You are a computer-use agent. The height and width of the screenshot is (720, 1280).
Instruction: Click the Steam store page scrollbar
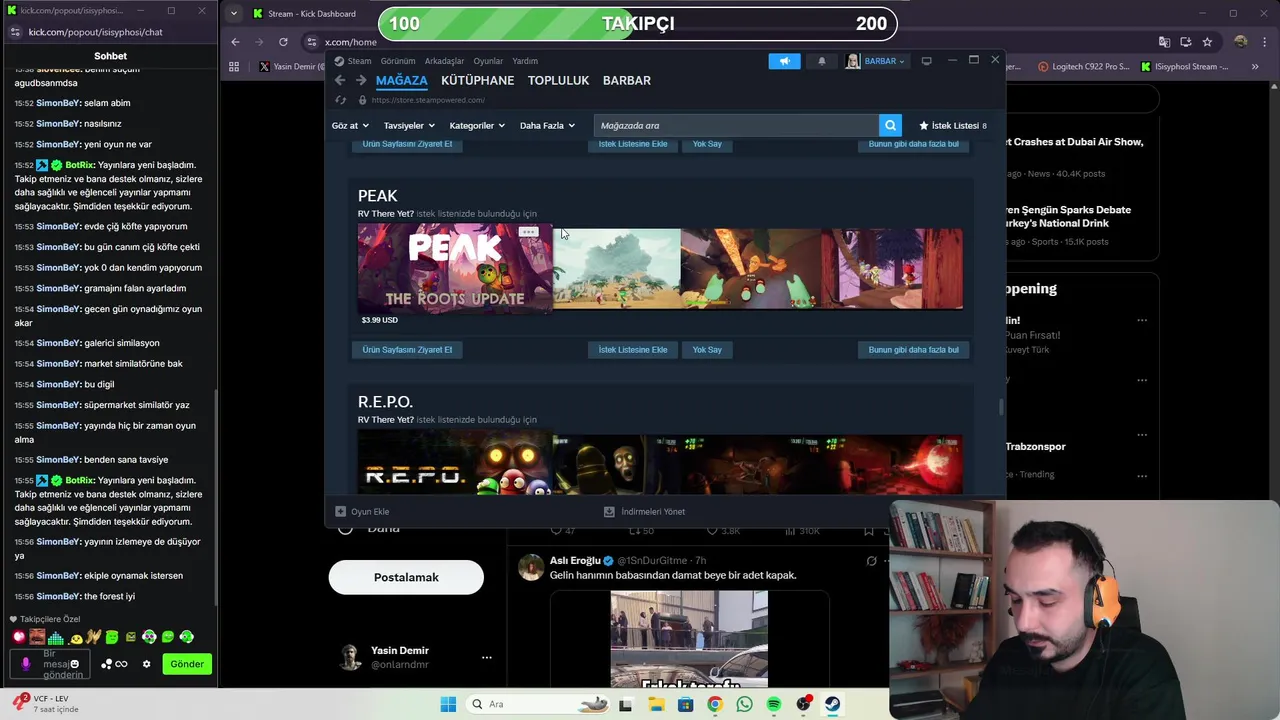pyautogui.click(x=1000, y=407)
